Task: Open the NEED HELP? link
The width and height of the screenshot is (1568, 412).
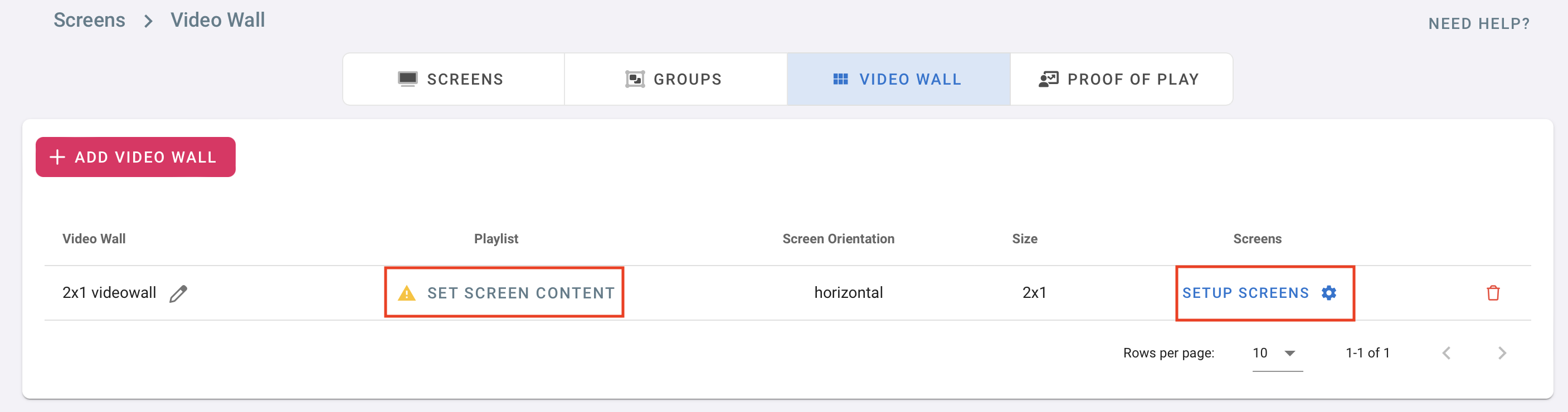Action: [1478, 24]
